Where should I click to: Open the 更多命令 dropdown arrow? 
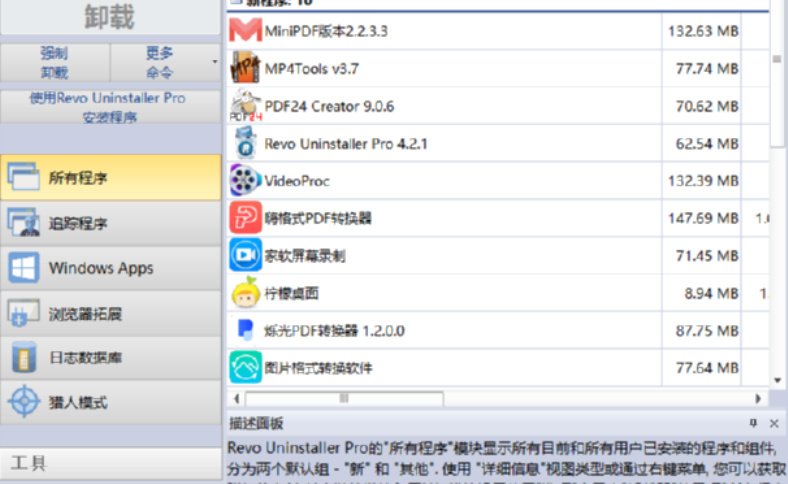coord(214,63)
